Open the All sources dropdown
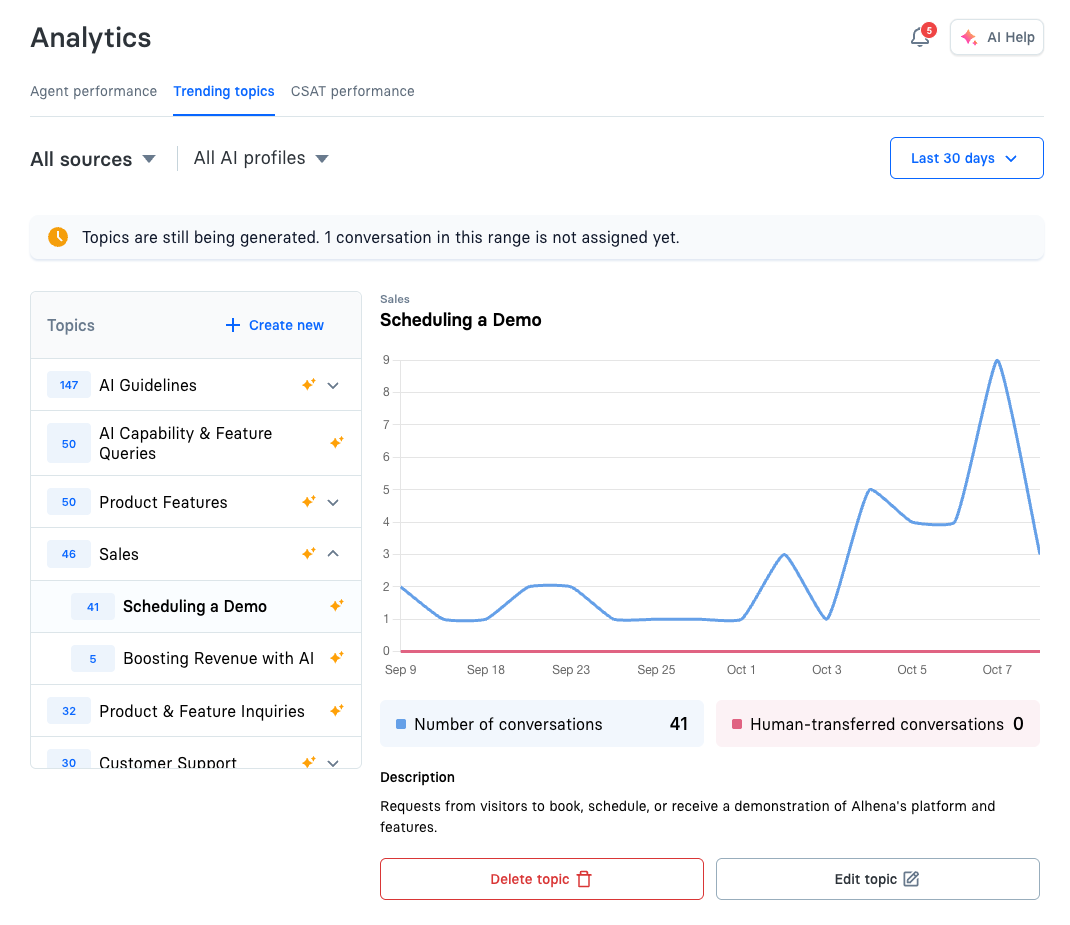The width and height of the screenshot is (1070, 925). click(93, 159)
